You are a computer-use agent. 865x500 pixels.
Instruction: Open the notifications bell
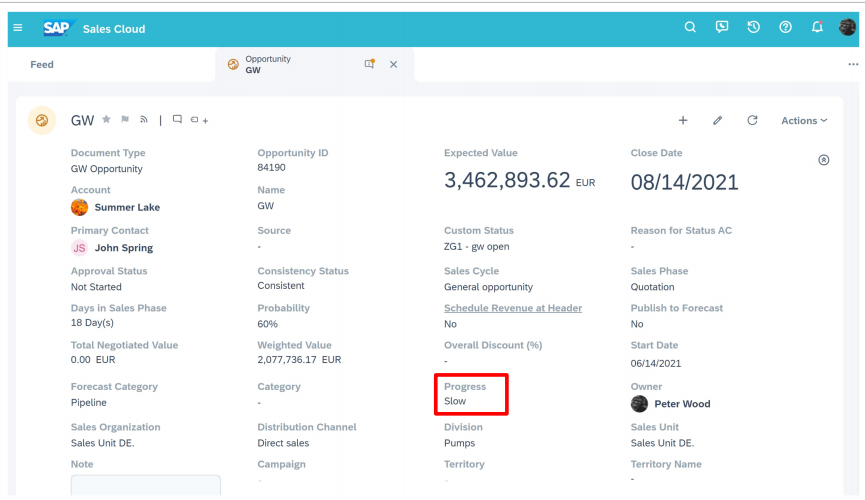click(817, 27)
